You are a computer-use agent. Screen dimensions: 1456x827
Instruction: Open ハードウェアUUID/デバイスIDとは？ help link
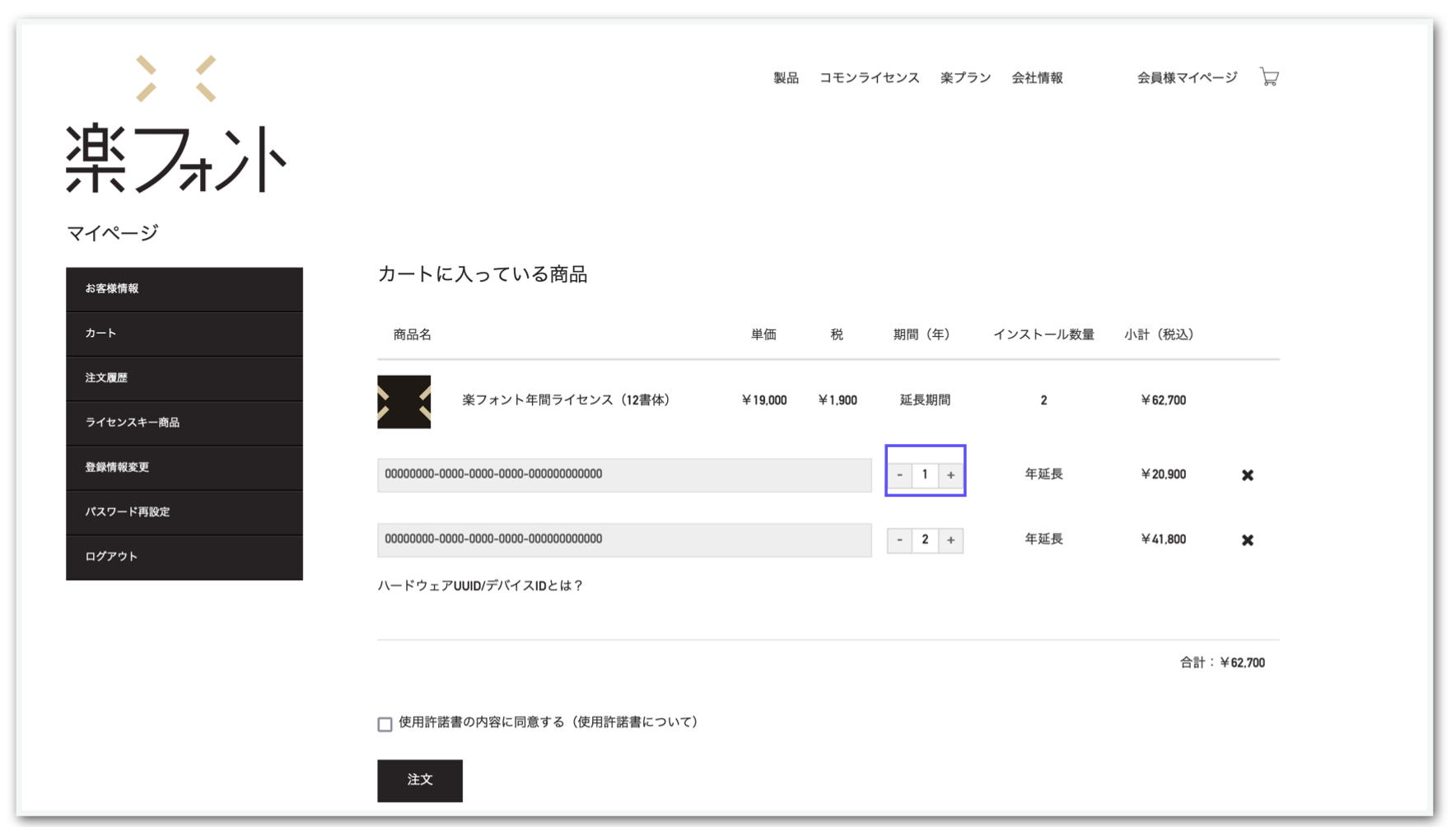point(480,586)
